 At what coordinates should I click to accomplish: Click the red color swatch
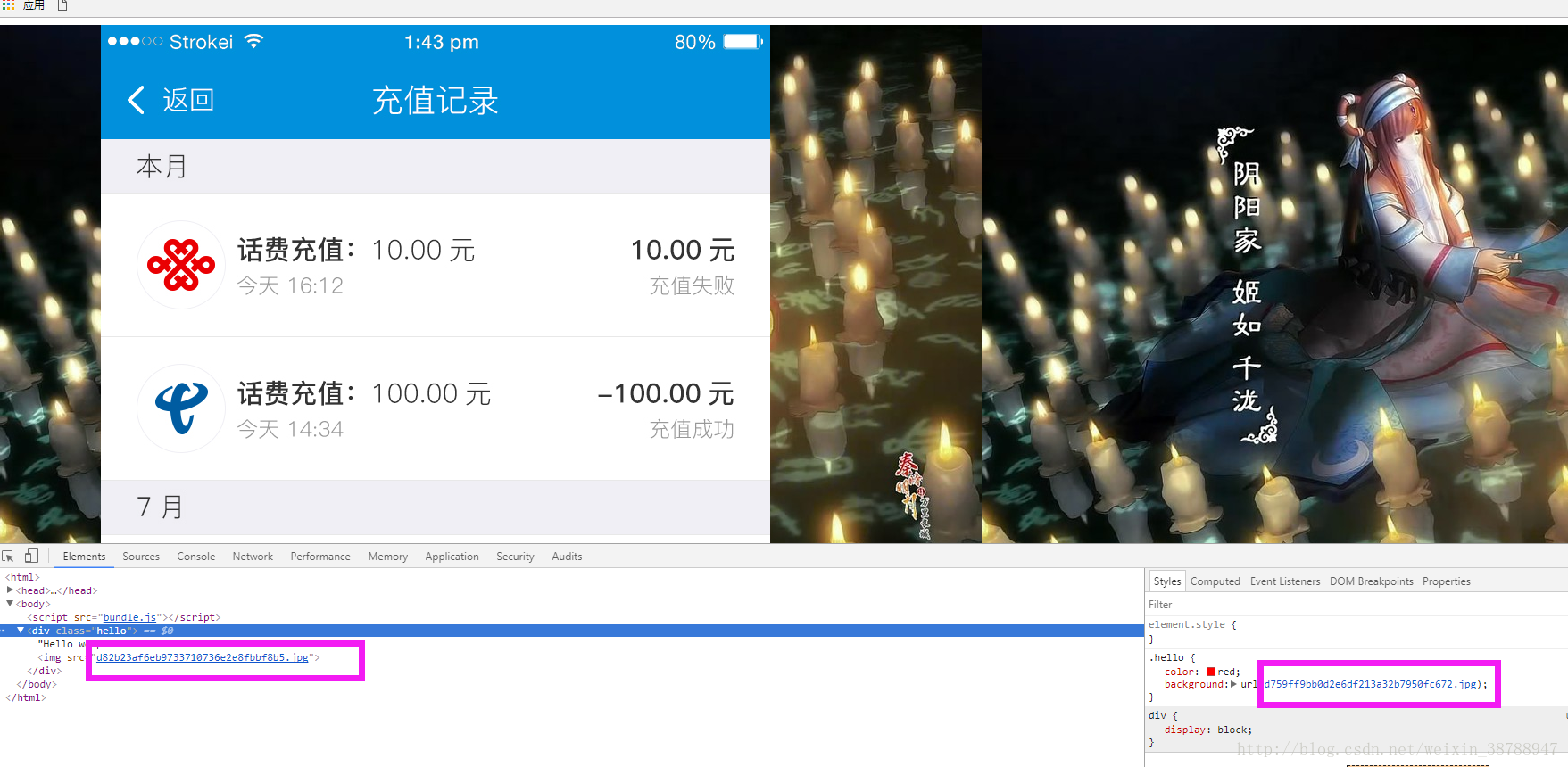tap(1211, 672)
